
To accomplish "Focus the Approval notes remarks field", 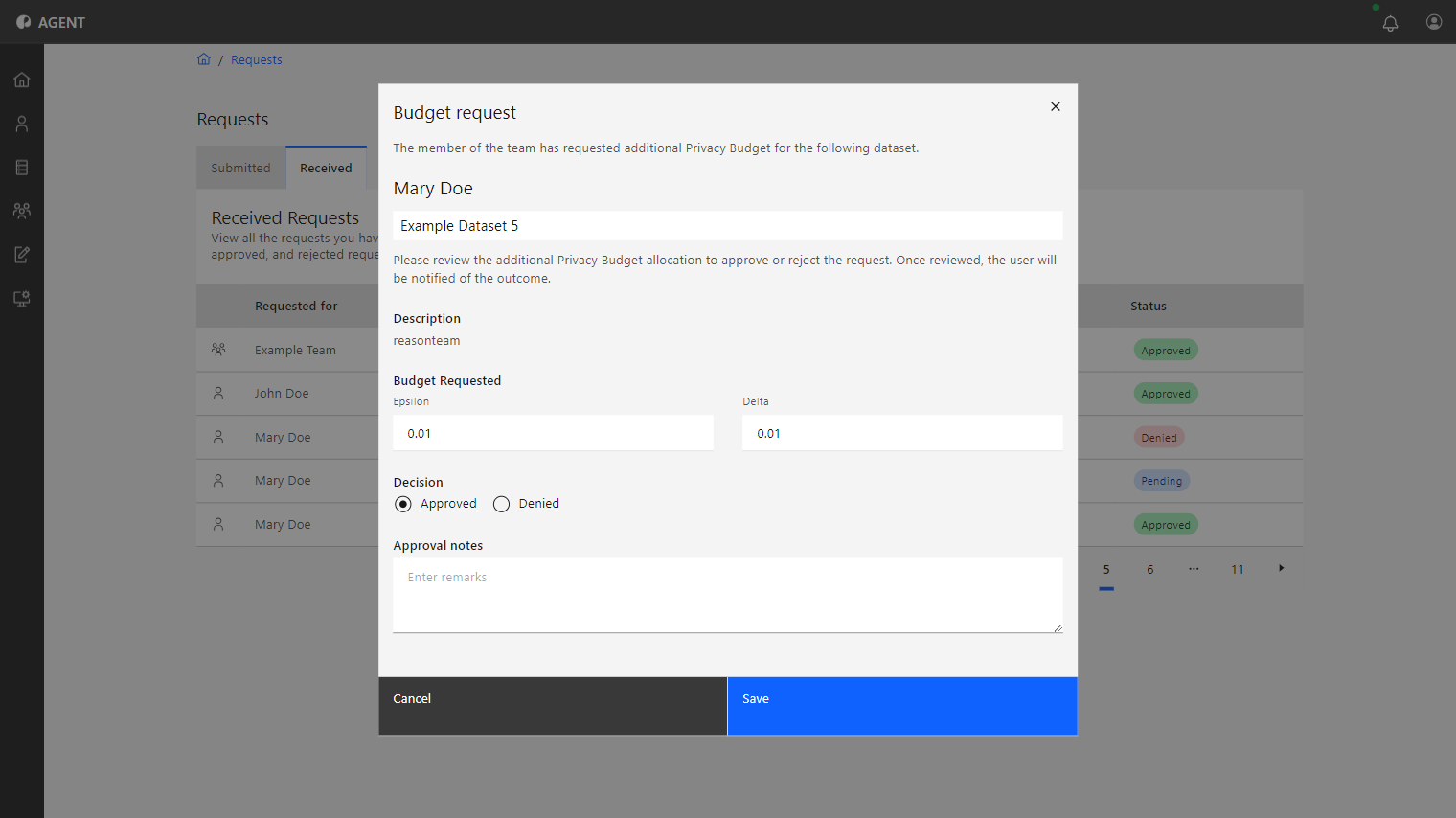I will click(728, 595).
